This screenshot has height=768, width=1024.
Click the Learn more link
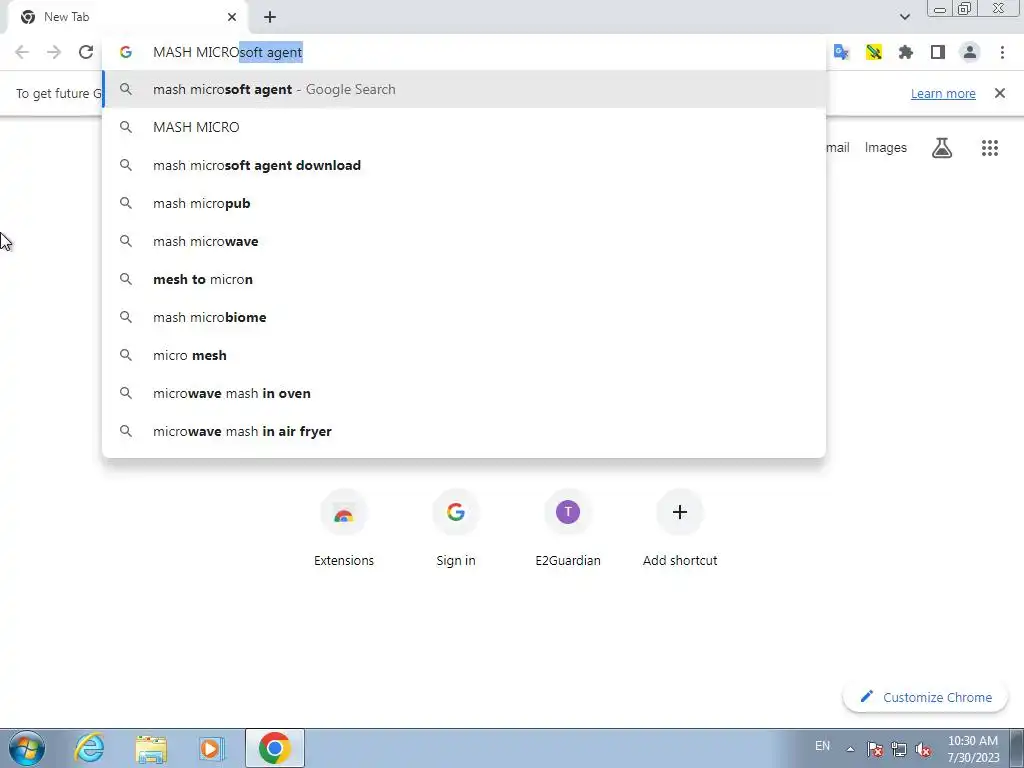(943, 93)
